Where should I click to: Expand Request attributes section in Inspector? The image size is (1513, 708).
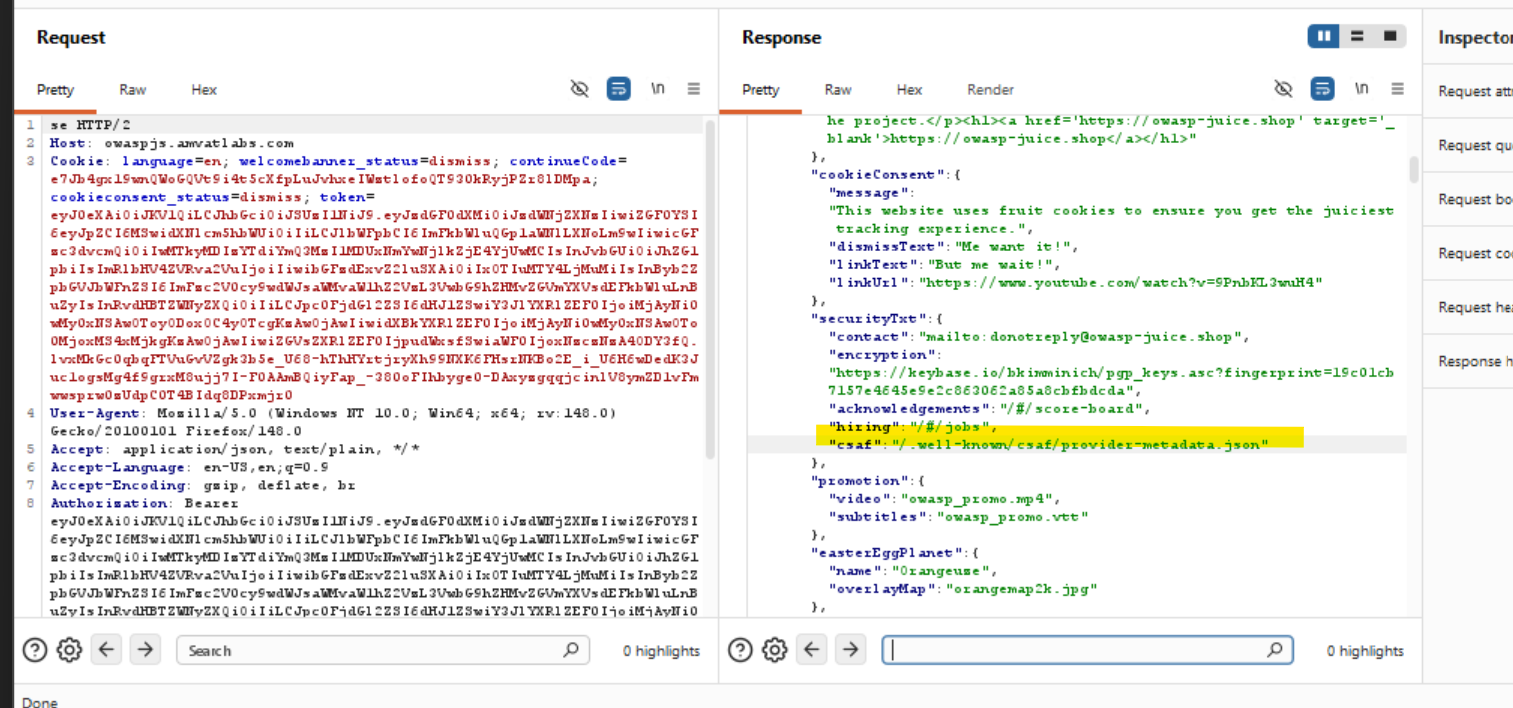tap(1474, 91)
